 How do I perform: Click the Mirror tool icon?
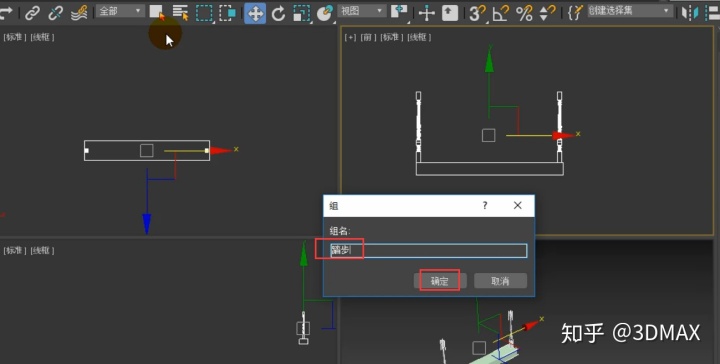tap(690, 13)
